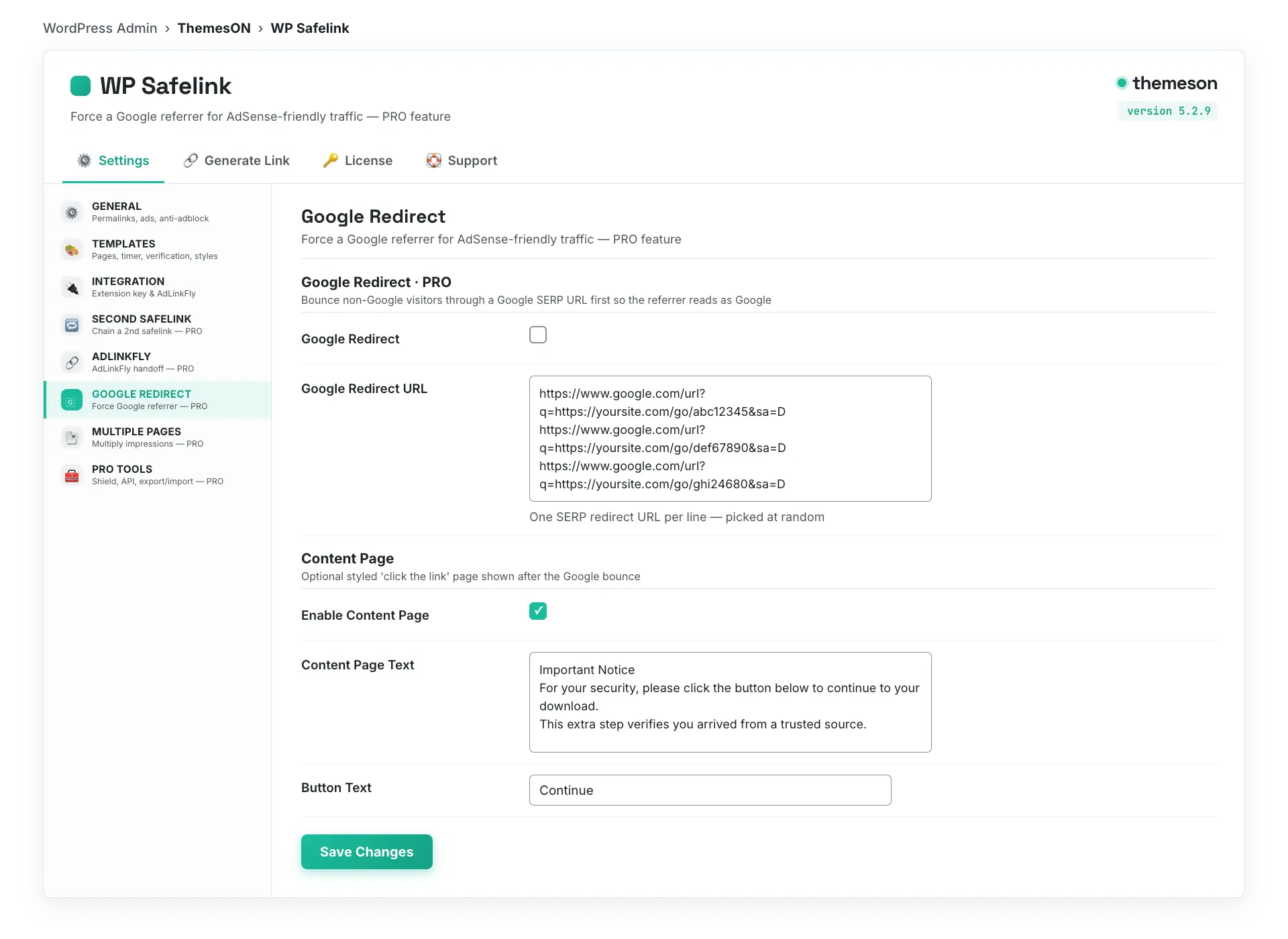
Task: Uncheck the Enable Content Page checkbox
Action: pos(538,611)
